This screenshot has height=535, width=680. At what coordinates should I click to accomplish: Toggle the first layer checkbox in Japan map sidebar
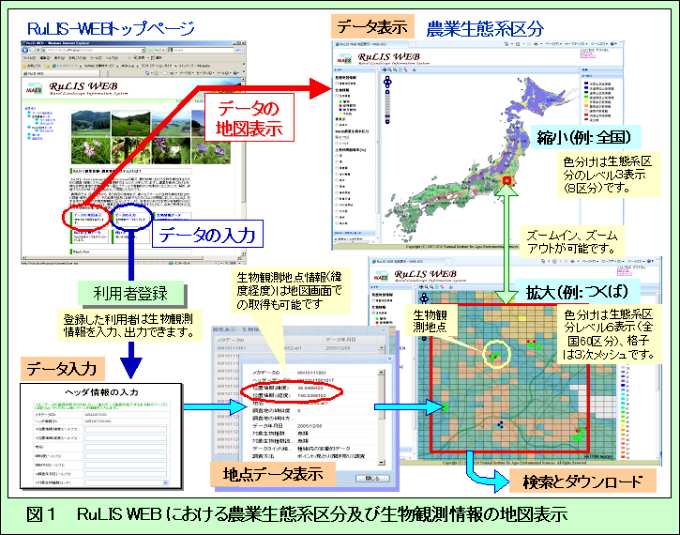338,84
